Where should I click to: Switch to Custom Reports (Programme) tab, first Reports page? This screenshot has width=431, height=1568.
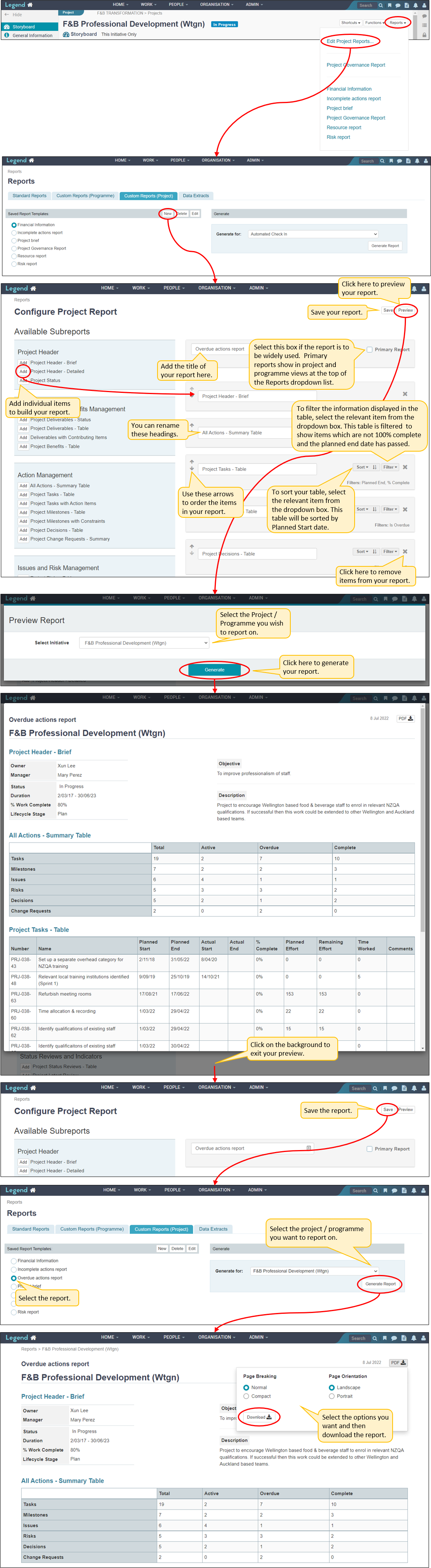tap(85, 196)
